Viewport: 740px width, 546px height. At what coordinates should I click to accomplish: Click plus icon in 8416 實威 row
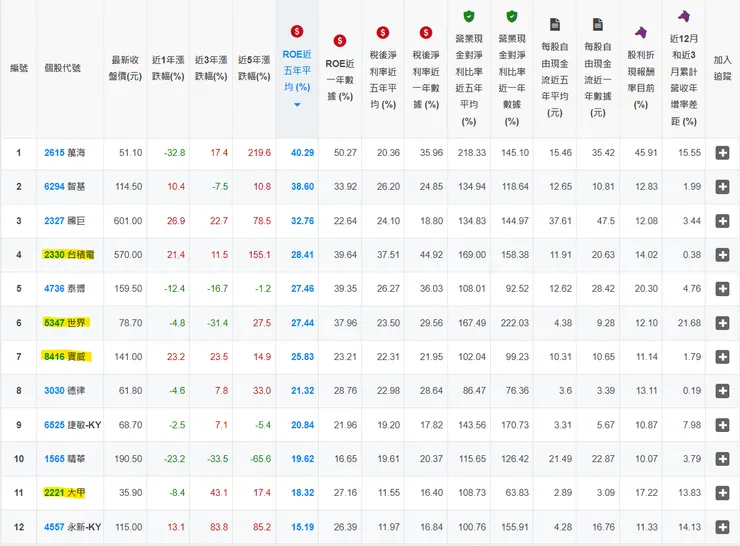coord(722,357)
